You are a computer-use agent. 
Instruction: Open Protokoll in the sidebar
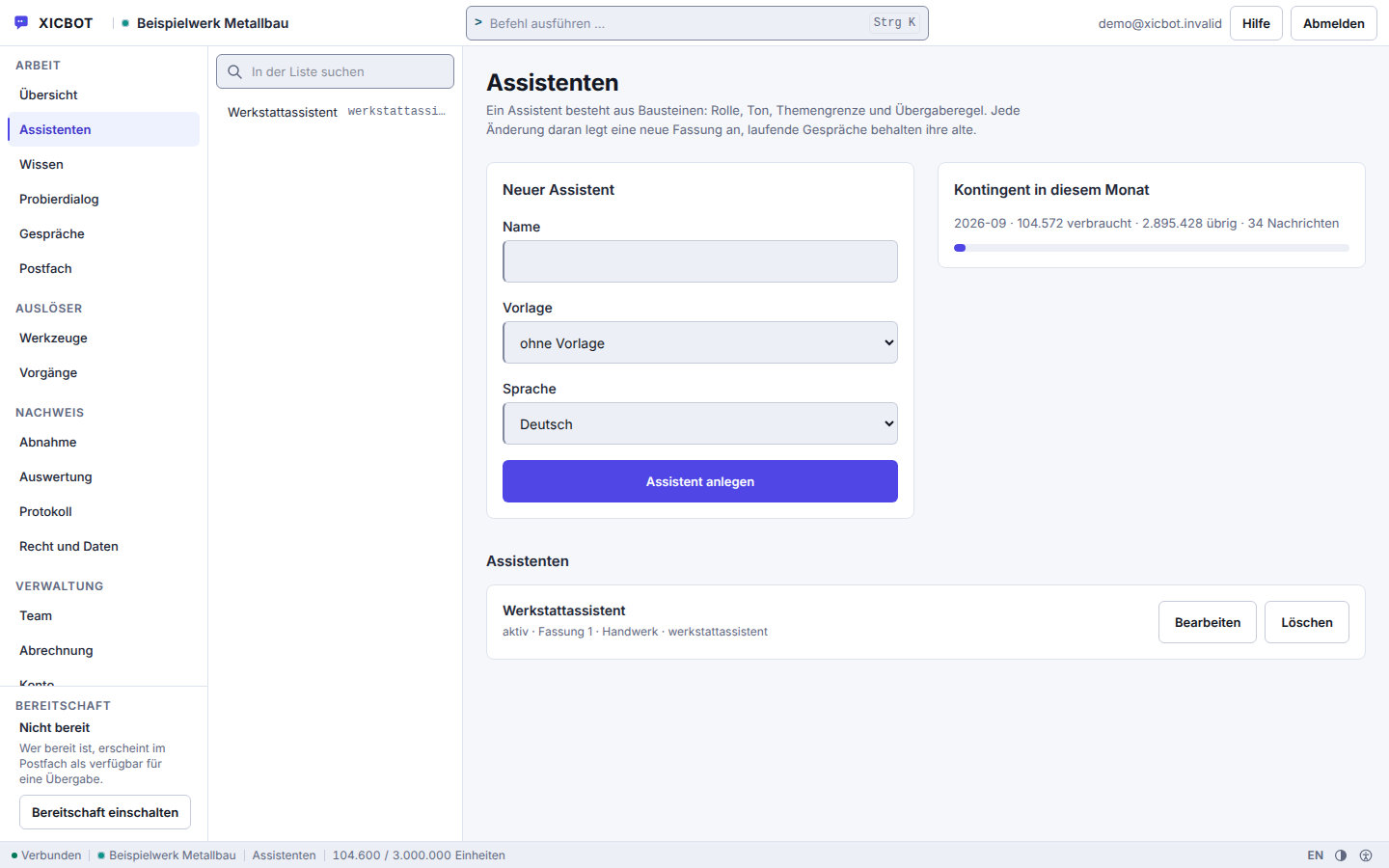[x=103, y=511]
